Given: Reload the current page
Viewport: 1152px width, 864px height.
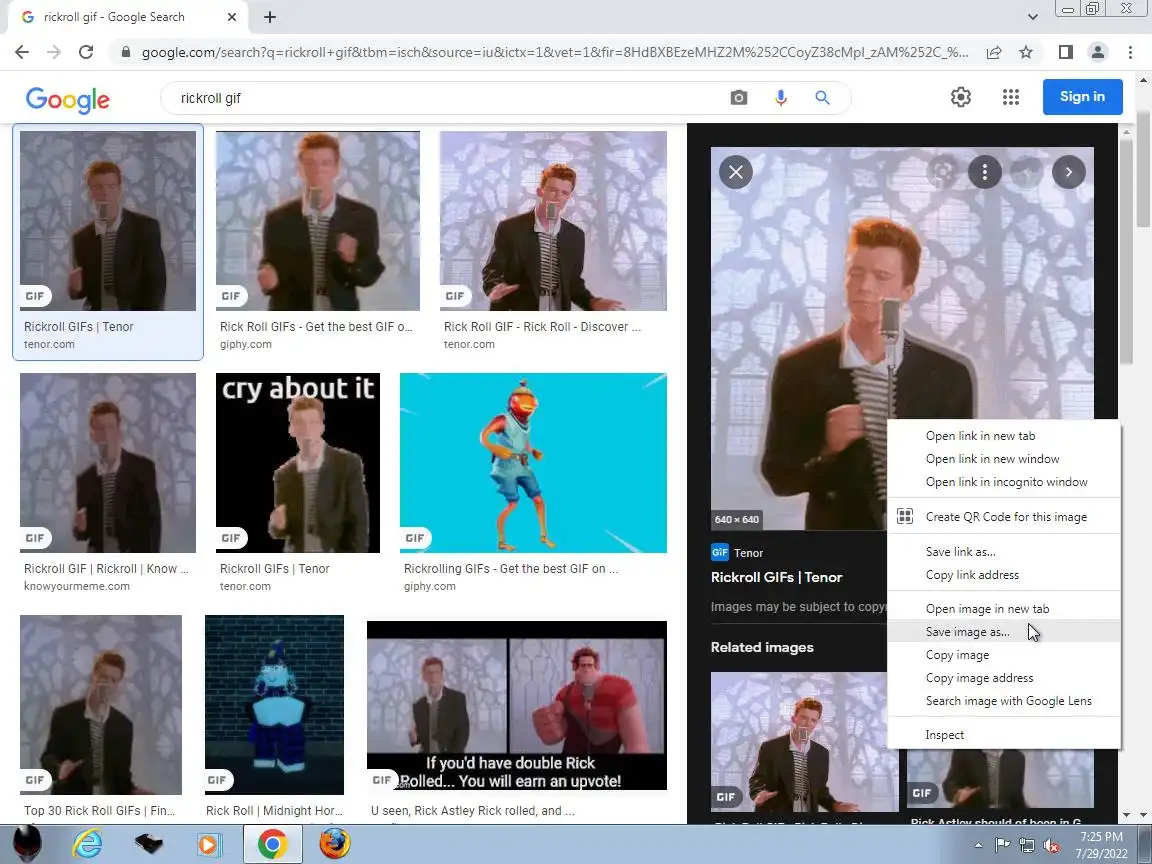Looking at the screenshot, I should click(x=86, y=52).
